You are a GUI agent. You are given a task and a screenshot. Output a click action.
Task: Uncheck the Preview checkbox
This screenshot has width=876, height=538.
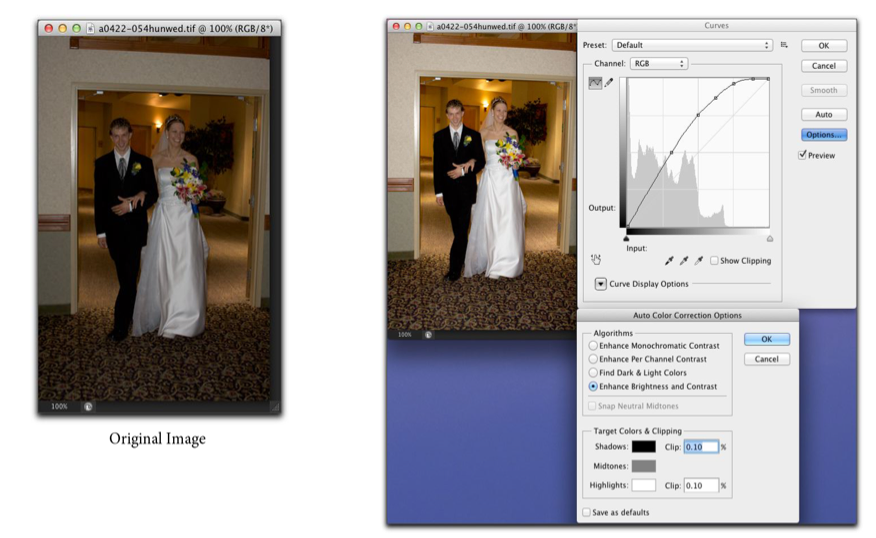point(803,155)
